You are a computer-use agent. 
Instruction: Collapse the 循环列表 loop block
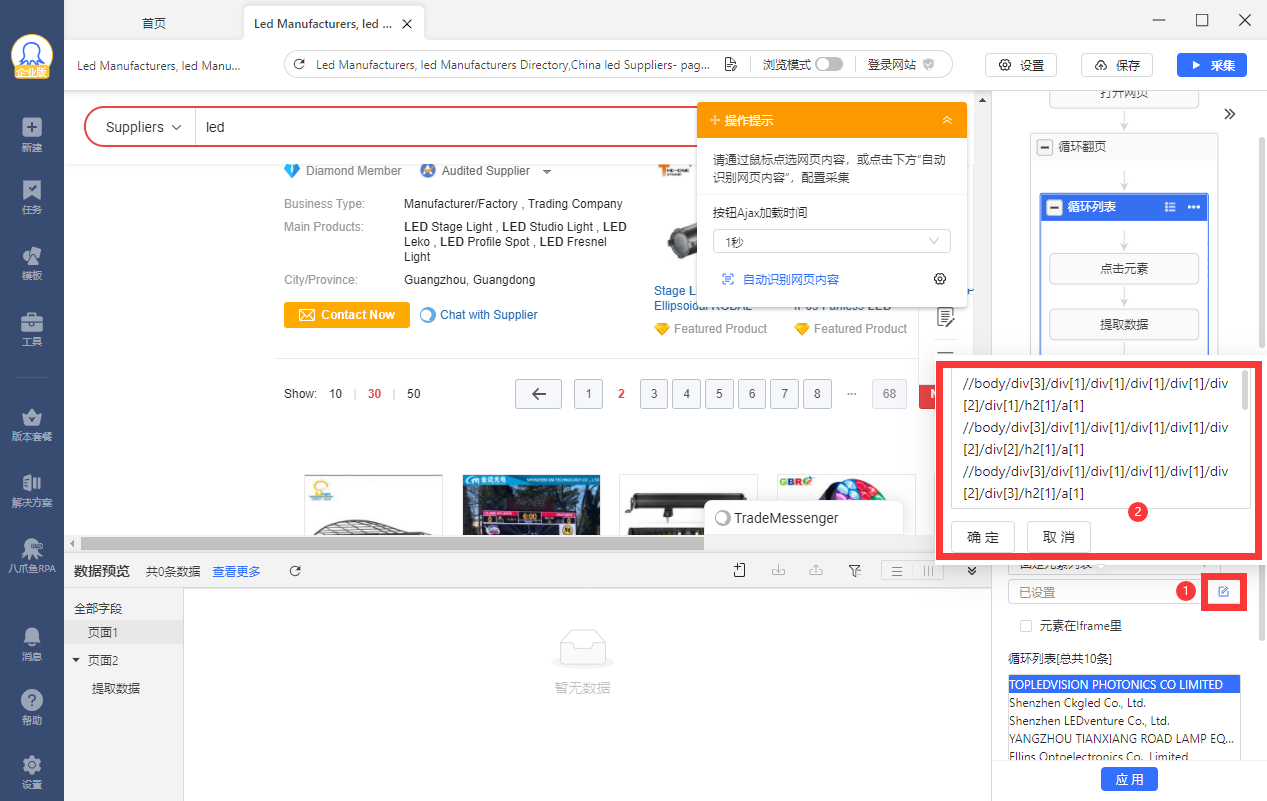pyautogui.click(x=1054, y=207)
